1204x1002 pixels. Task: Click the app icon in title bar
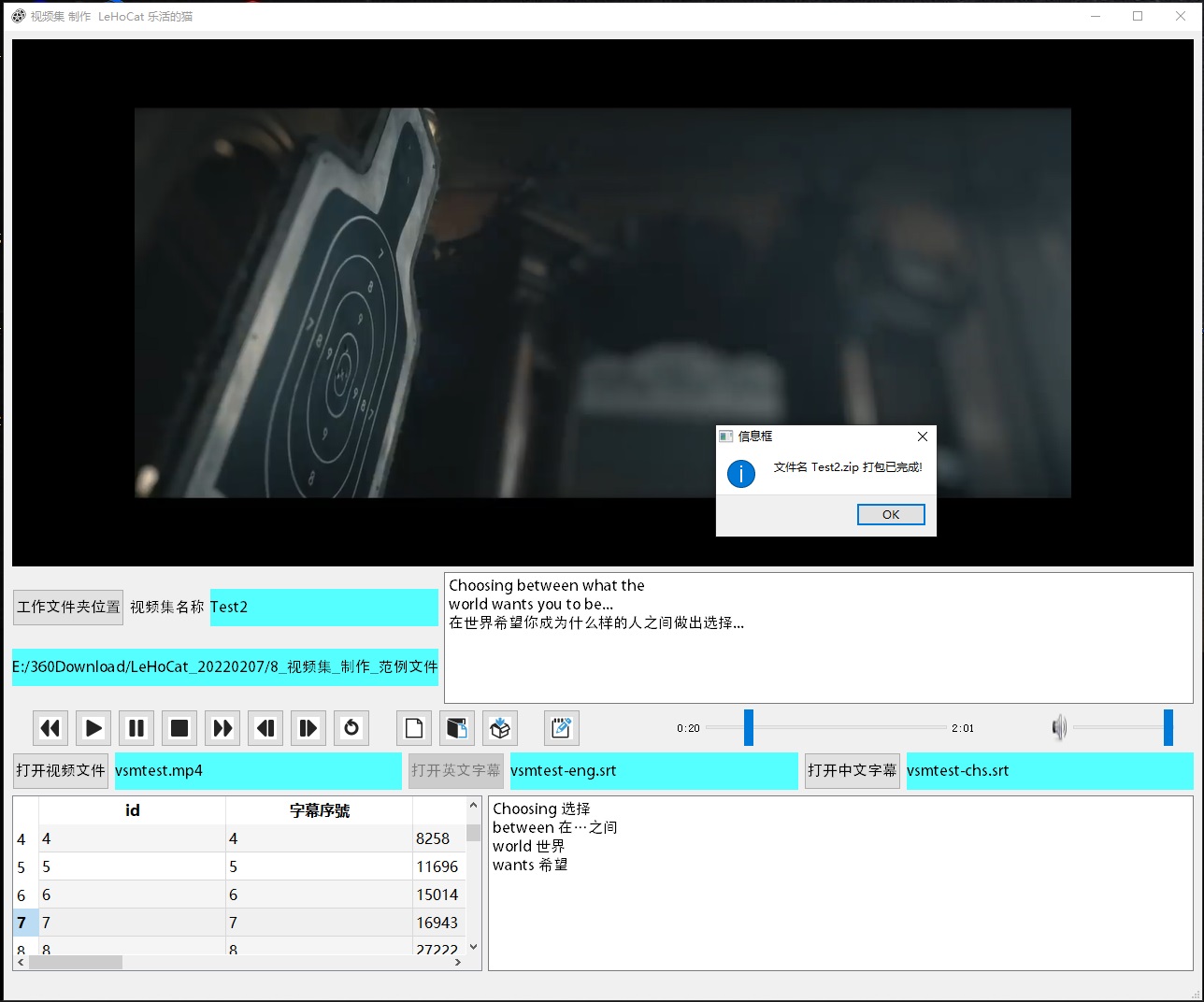19,16
